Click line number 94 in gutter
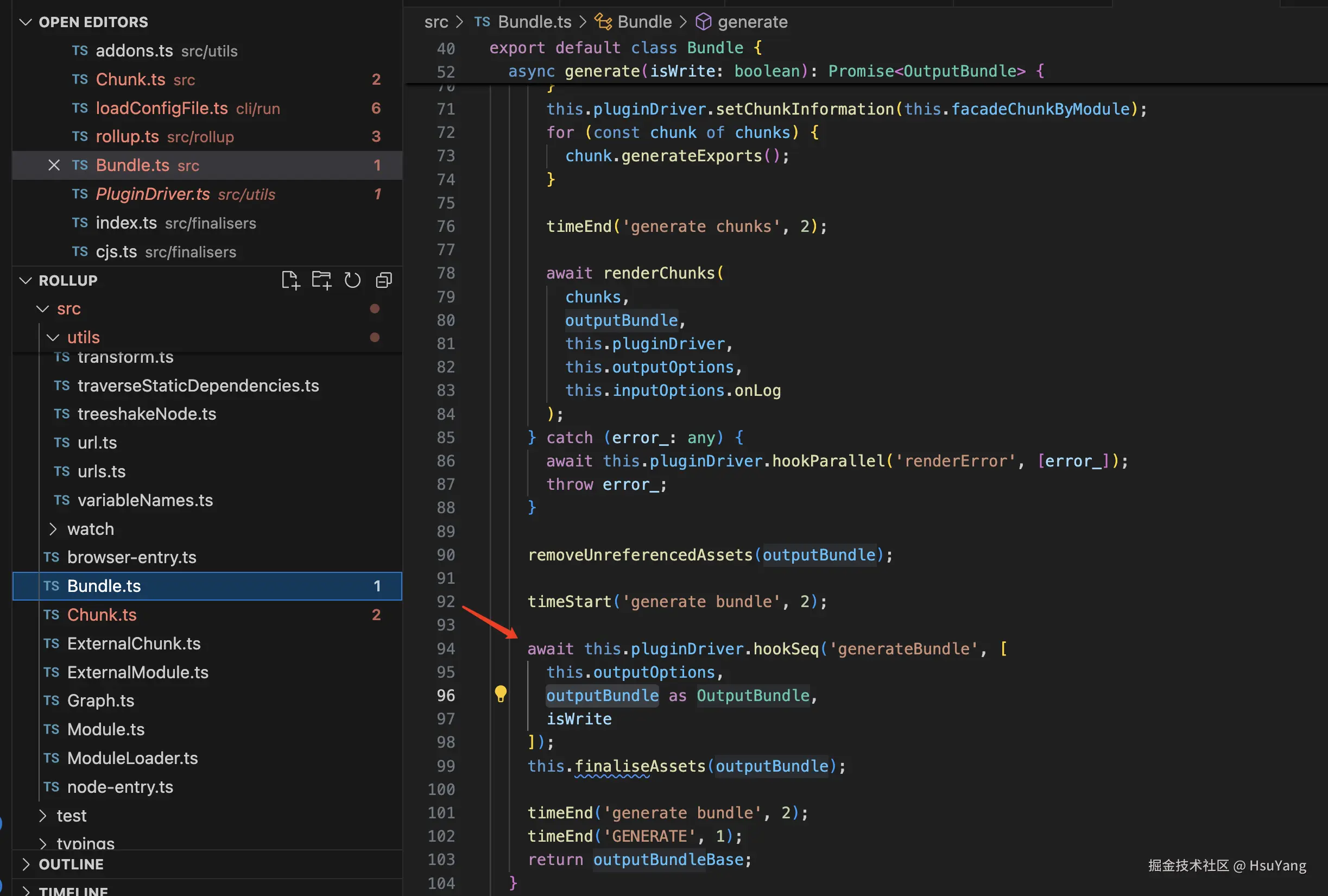This screenshot has height=896, width=1328. [446, 648]
